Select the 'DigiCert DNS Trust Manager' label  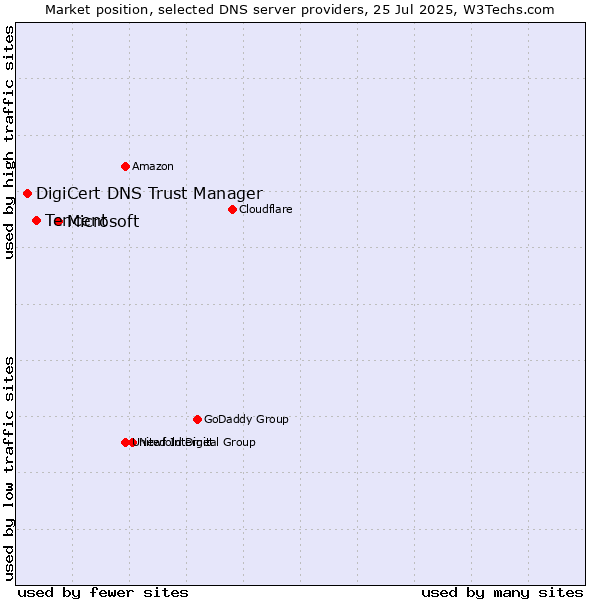pos(149,193)
